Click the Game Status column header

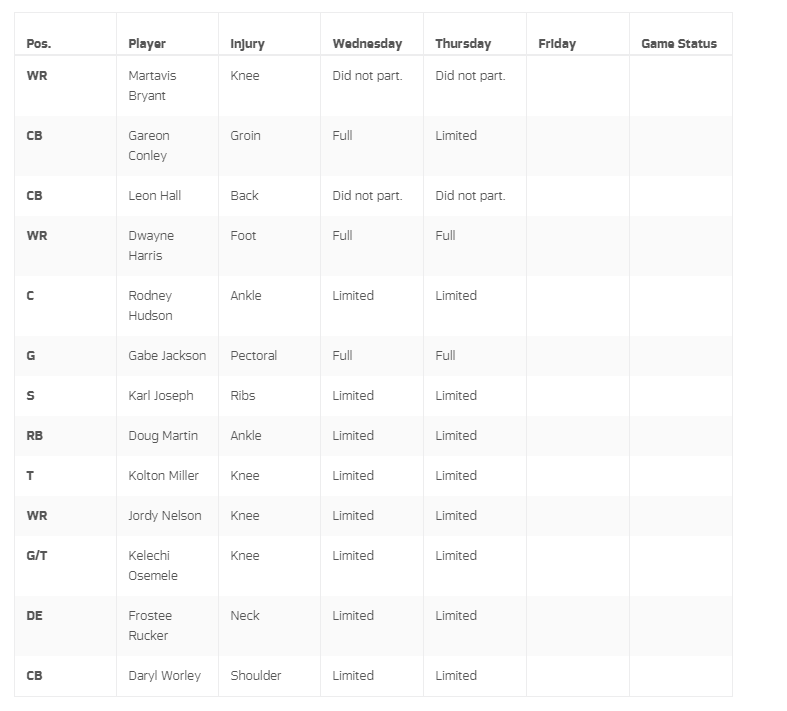[679, 44]
